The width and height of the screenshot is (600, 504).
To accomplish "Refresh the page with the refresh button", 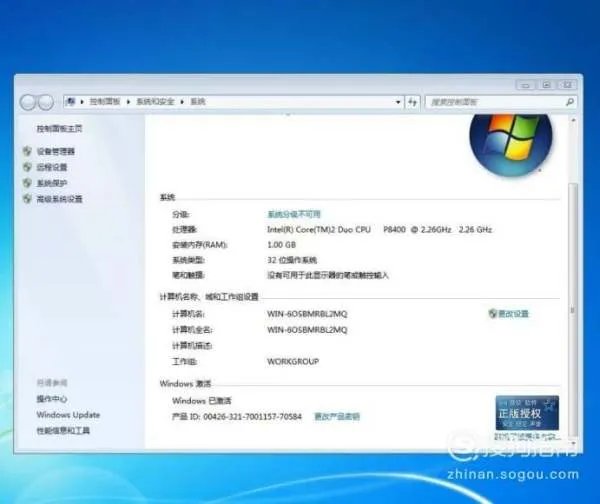I will point(412,102).
